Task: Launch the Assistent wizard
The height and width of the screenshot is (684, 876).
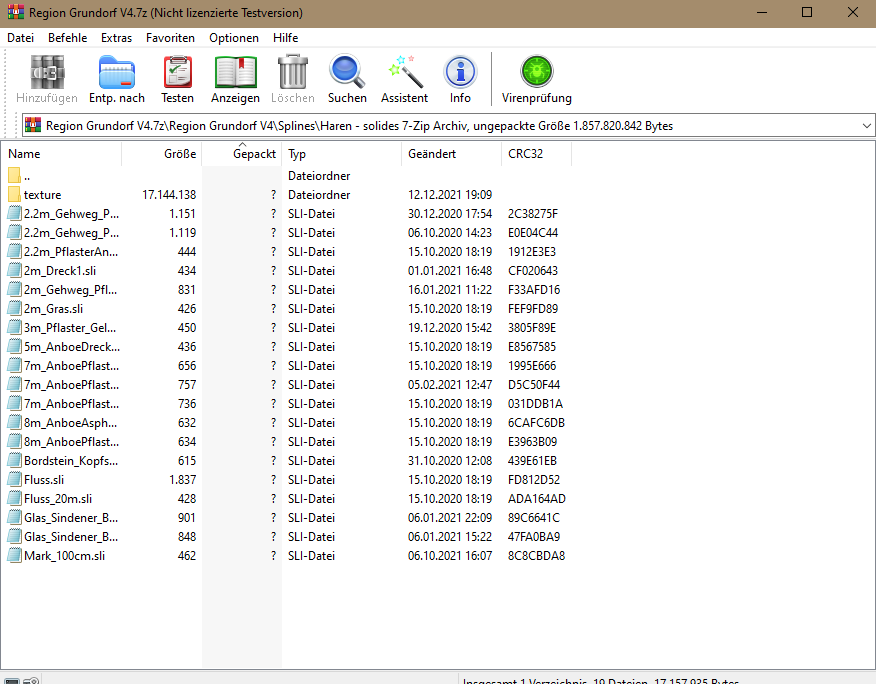Action: [405, 73]
